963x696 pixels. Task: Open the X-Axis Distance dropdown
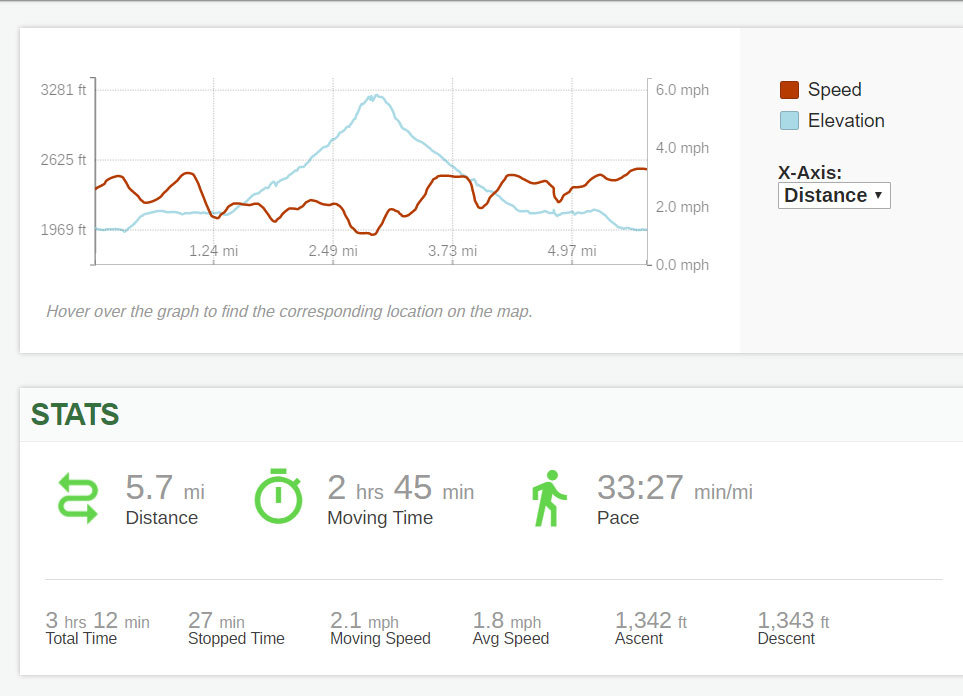pos(833,195)
